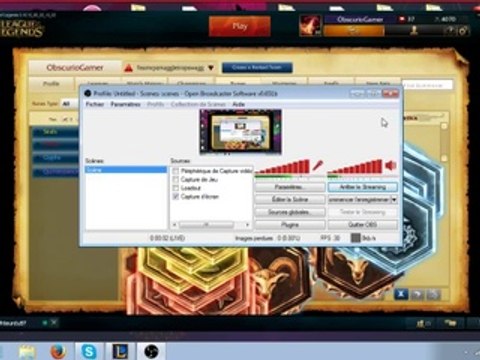
Task: Click Commencer l'enregistrement button
Action: 359,200
